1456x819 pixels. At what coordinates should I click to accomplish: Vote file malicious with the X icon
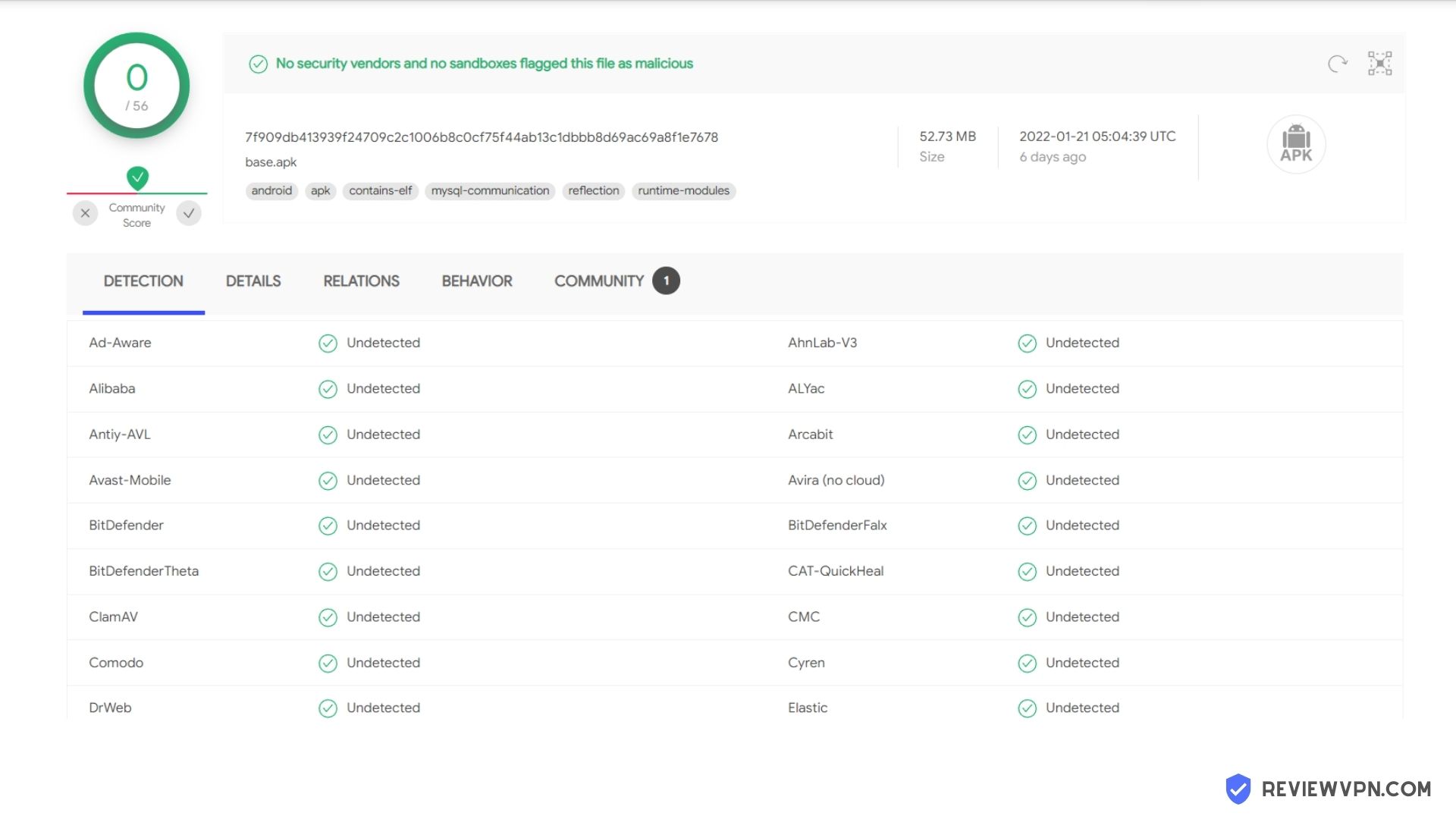click(x=85, y=213)
